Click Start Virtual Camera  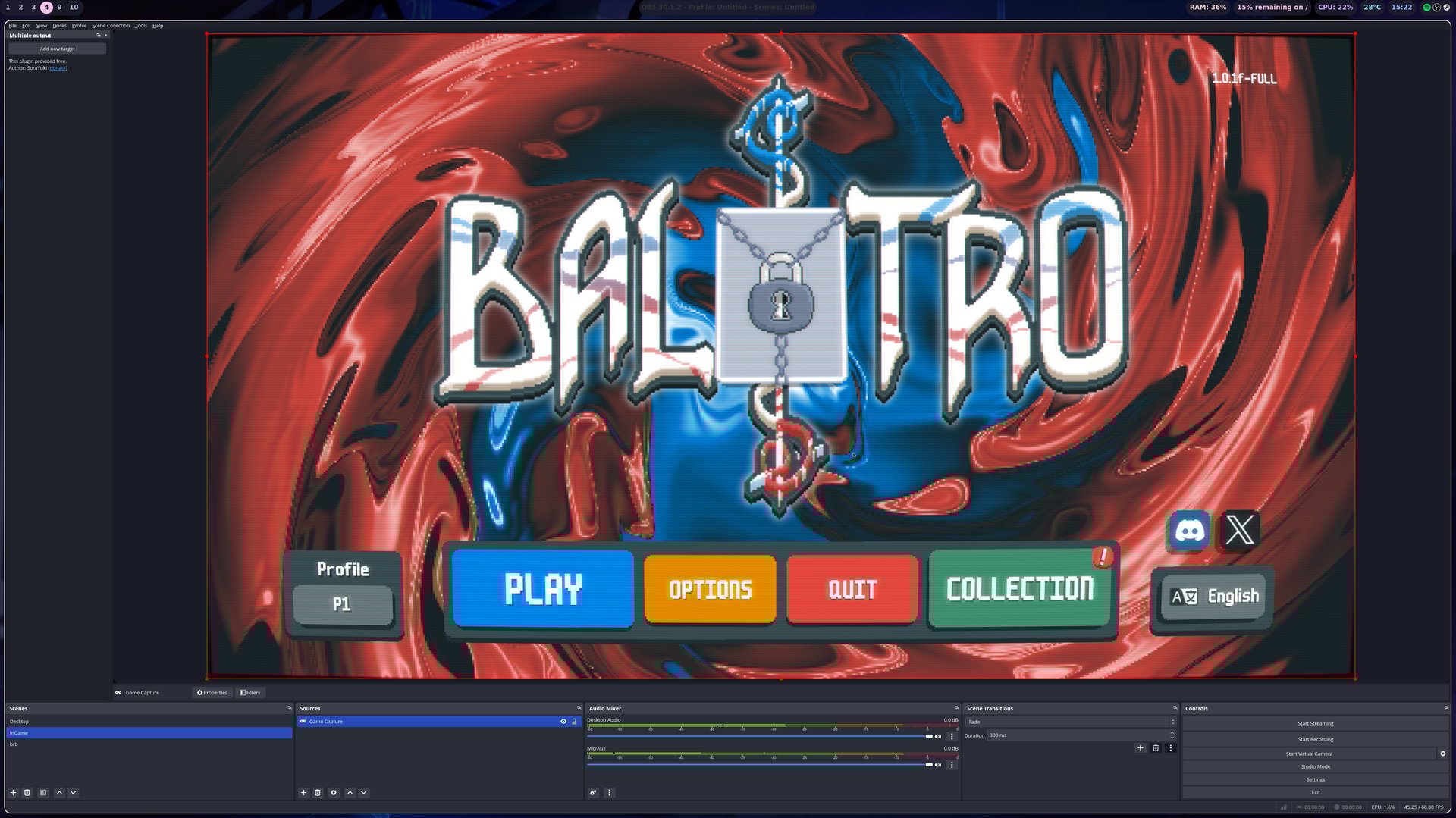(1309, 754)
